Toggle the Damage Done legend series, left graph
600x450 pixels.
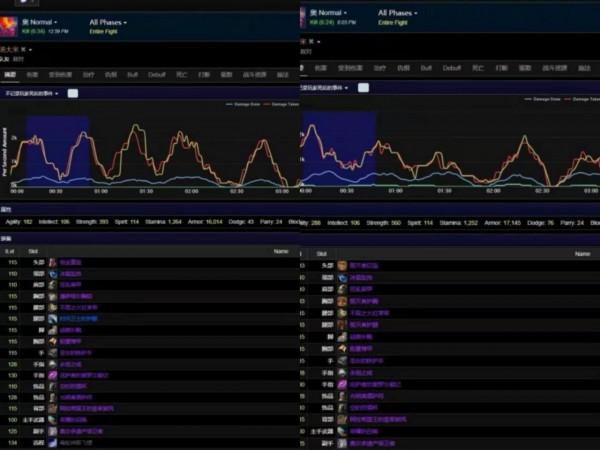243,103
